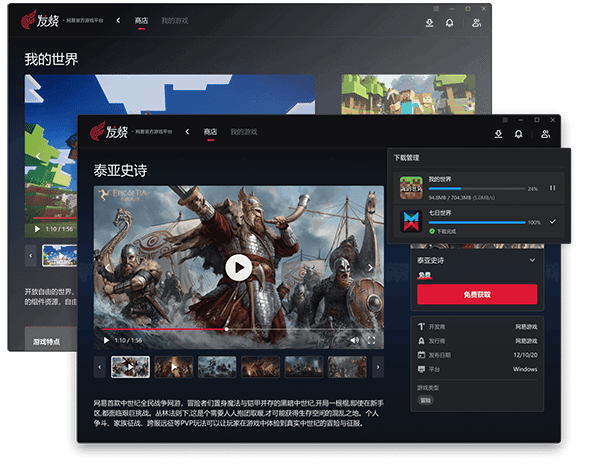600x466 pixels.
Task: Go back using the arrow beside 商店
Action: pos(189,132)
